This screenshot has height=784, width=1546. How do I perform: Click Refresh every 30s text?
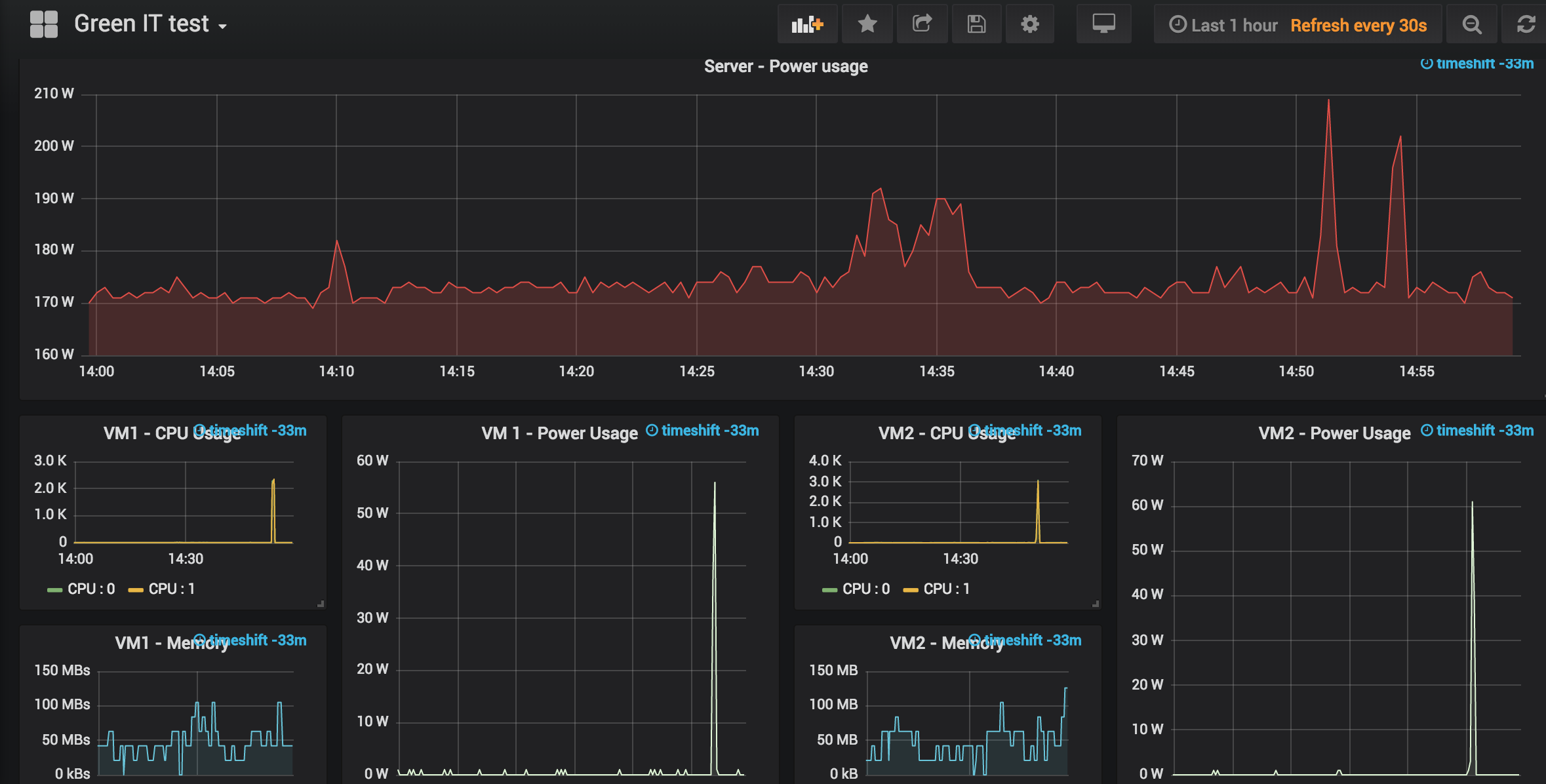(1358, 26)
